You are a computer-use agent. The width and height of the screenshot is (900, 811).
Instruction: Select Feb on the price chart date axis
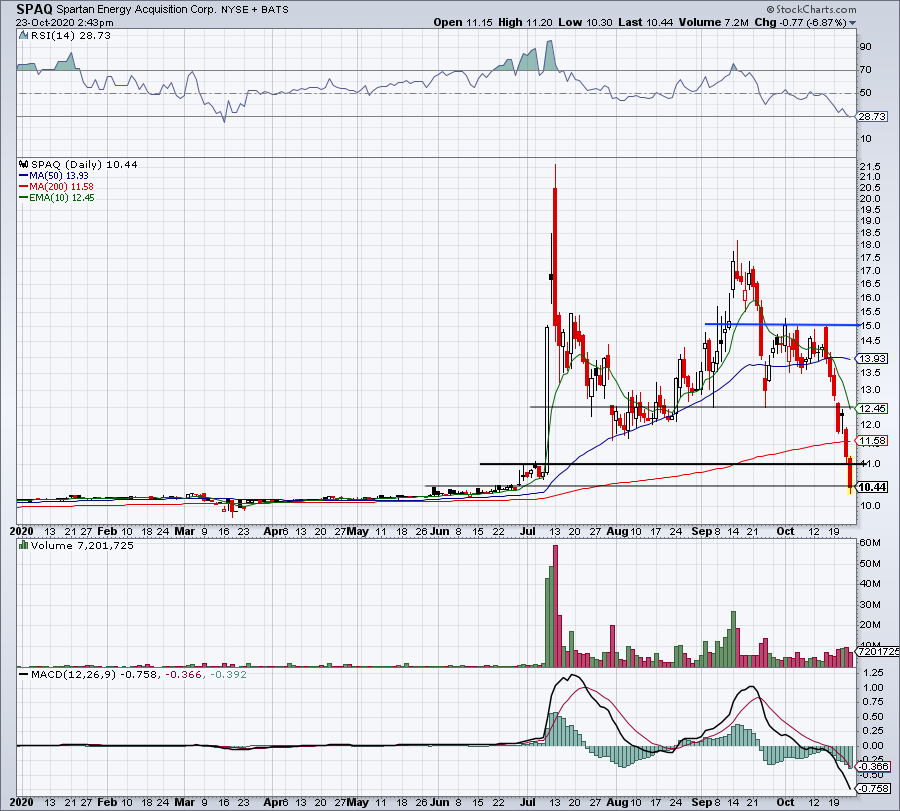pyautogui.click(x=107, y=531)
